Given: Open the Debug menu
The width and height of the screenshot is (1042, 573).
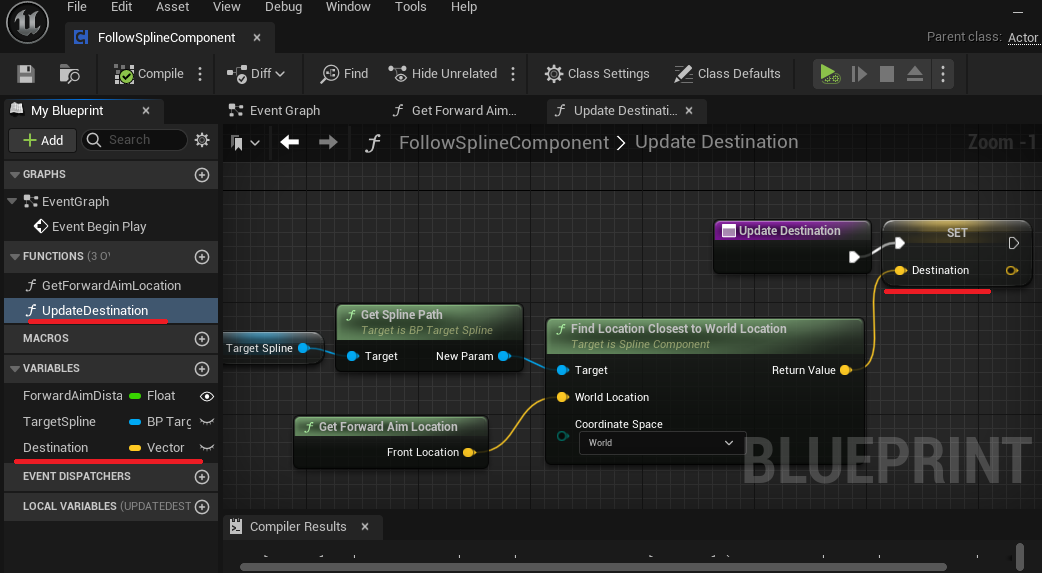Looking at the screenshot, I should [x=283, y=7].
